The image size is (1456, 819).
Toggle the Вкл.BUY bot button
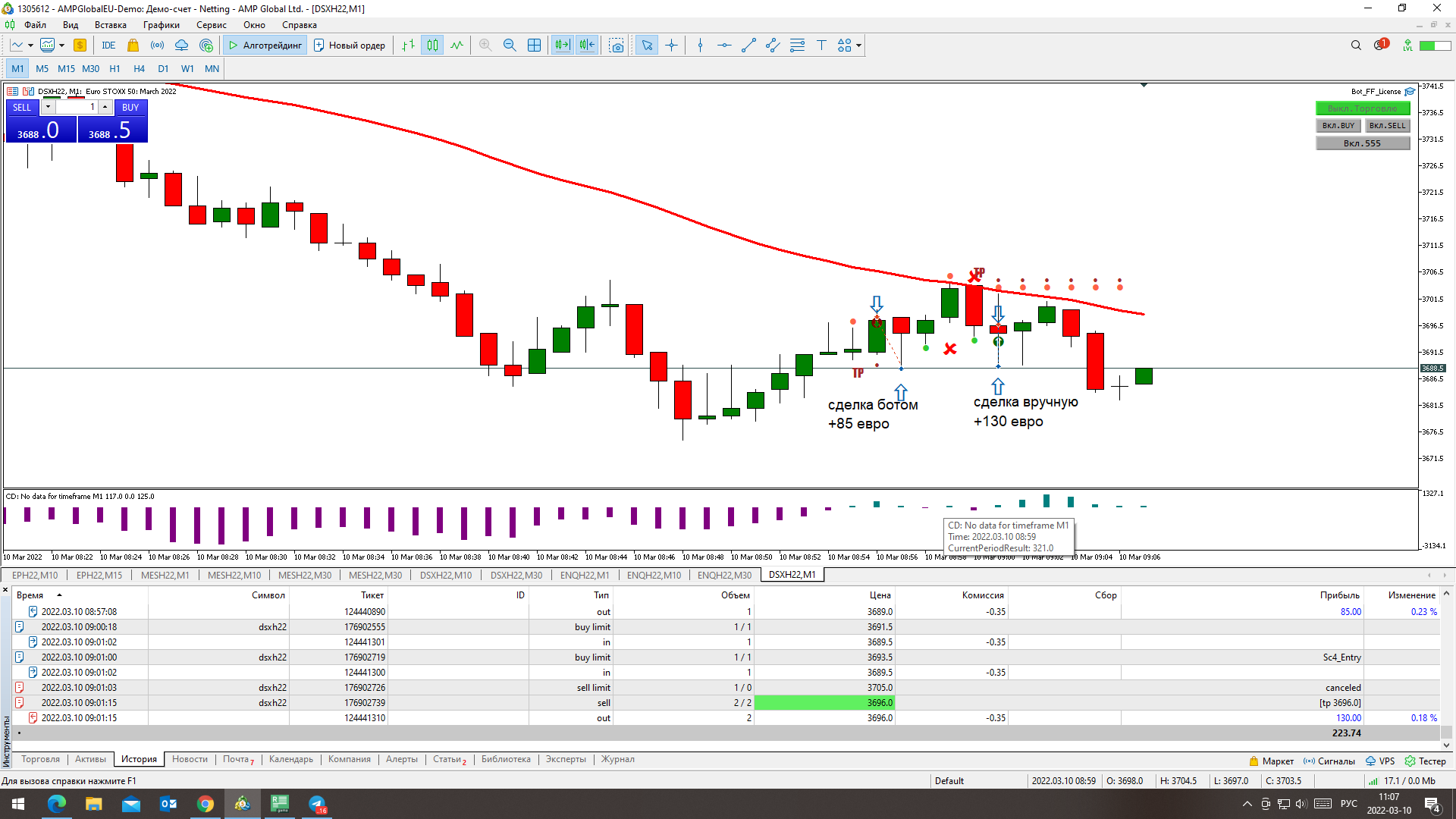coord(1338,126)
